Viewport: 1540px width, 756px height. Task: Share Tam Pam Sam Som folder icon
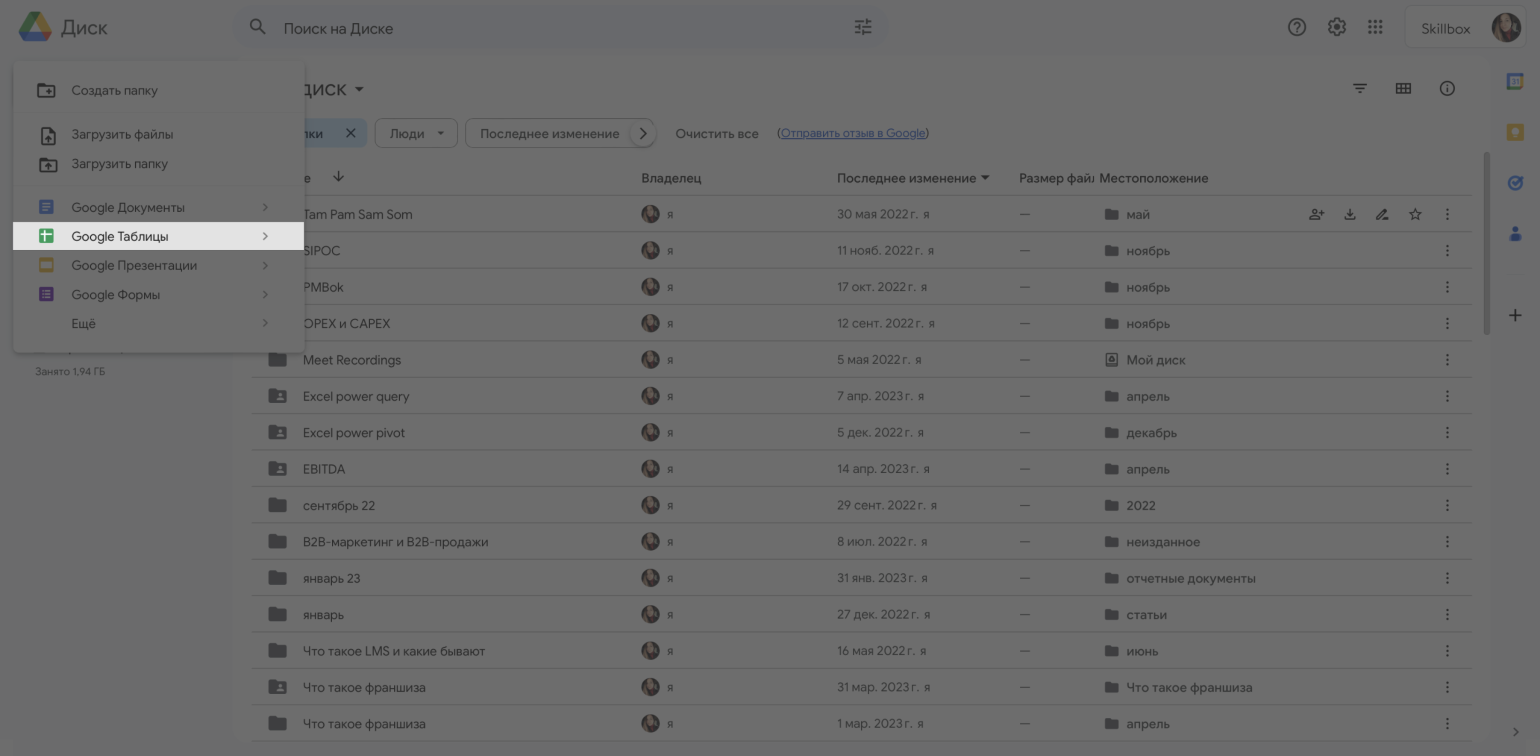click(1317, 214)
